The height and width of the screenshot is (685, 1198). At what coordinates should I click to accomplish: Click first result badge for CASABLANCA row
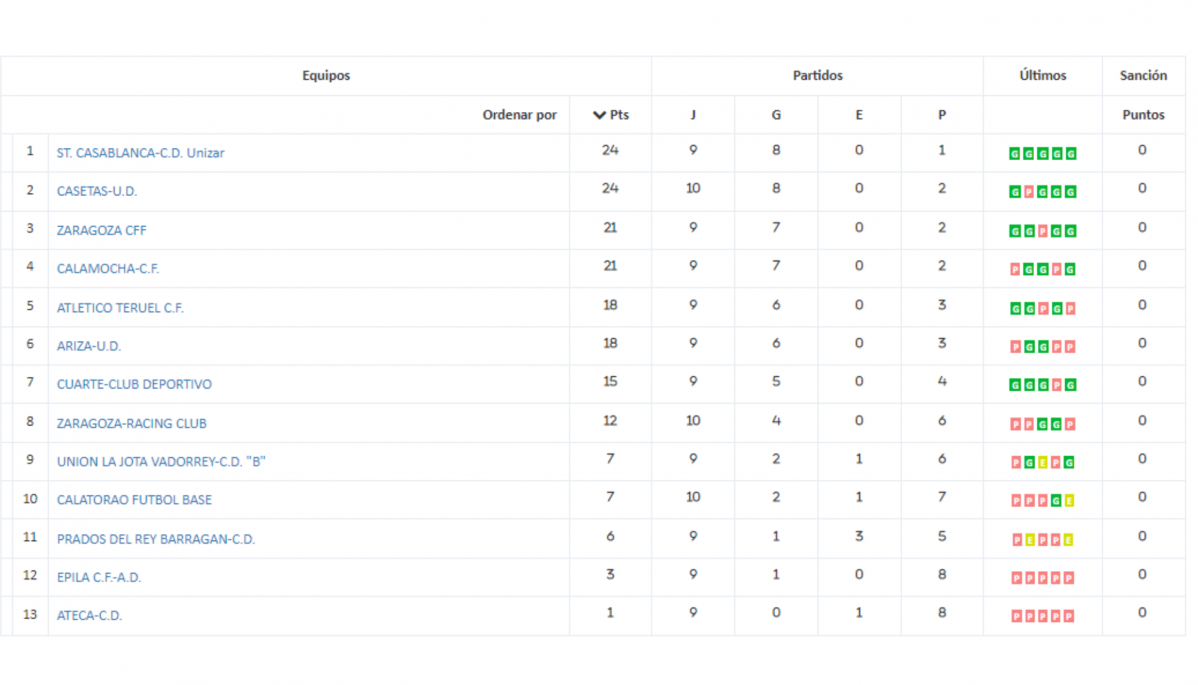tap(1015, 154)
